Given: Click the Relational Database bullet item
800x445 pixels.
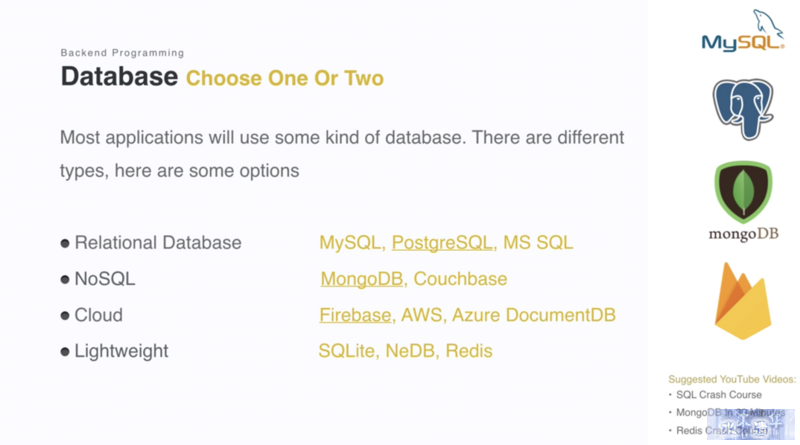Looking at the screenshot, I should click(x=151, y=243).
